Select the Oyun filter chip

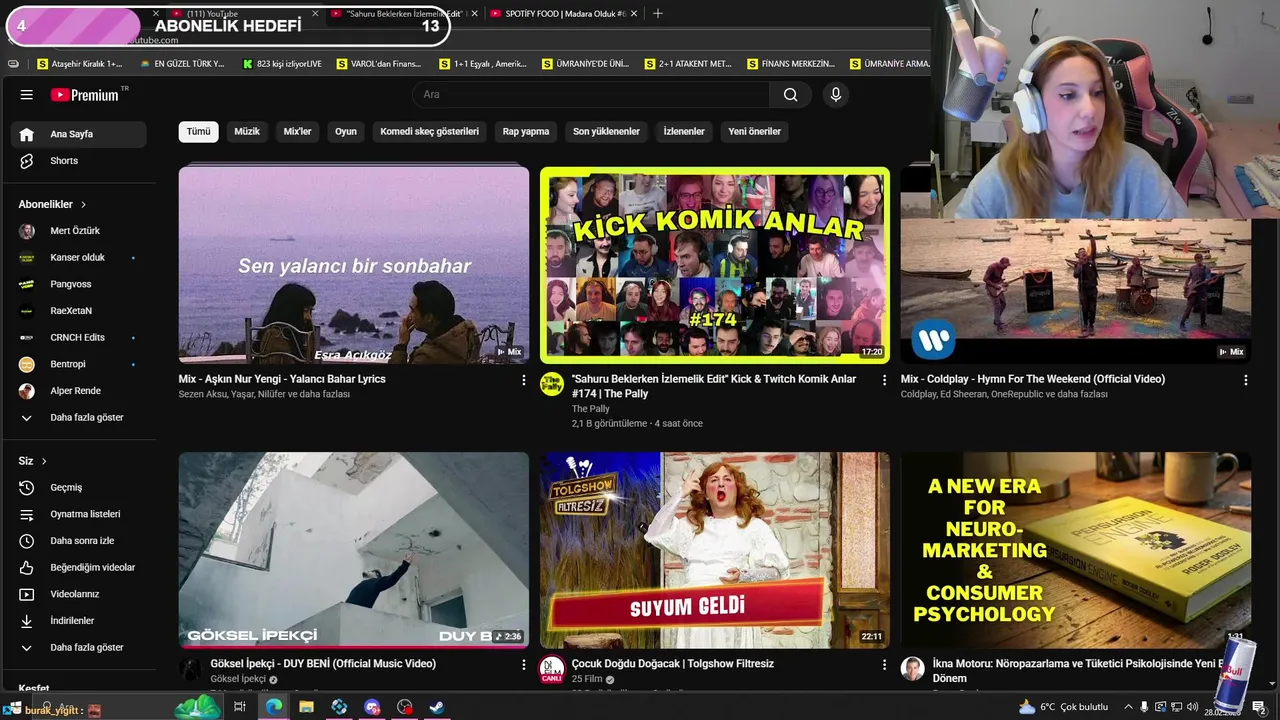(x=346, y=132)
